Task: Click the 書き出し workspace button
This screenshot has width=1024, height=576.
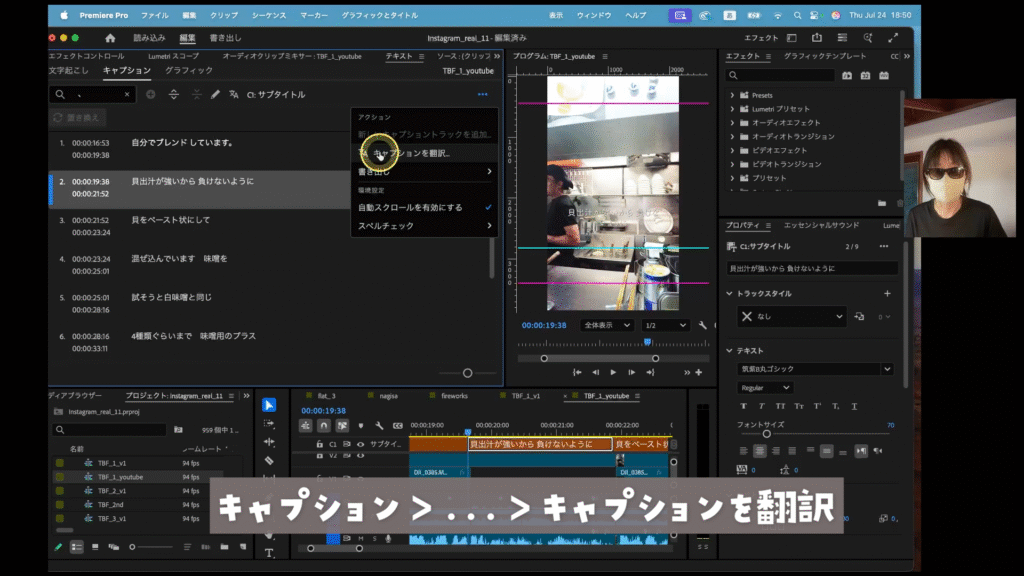Action: tap(225, 38)
